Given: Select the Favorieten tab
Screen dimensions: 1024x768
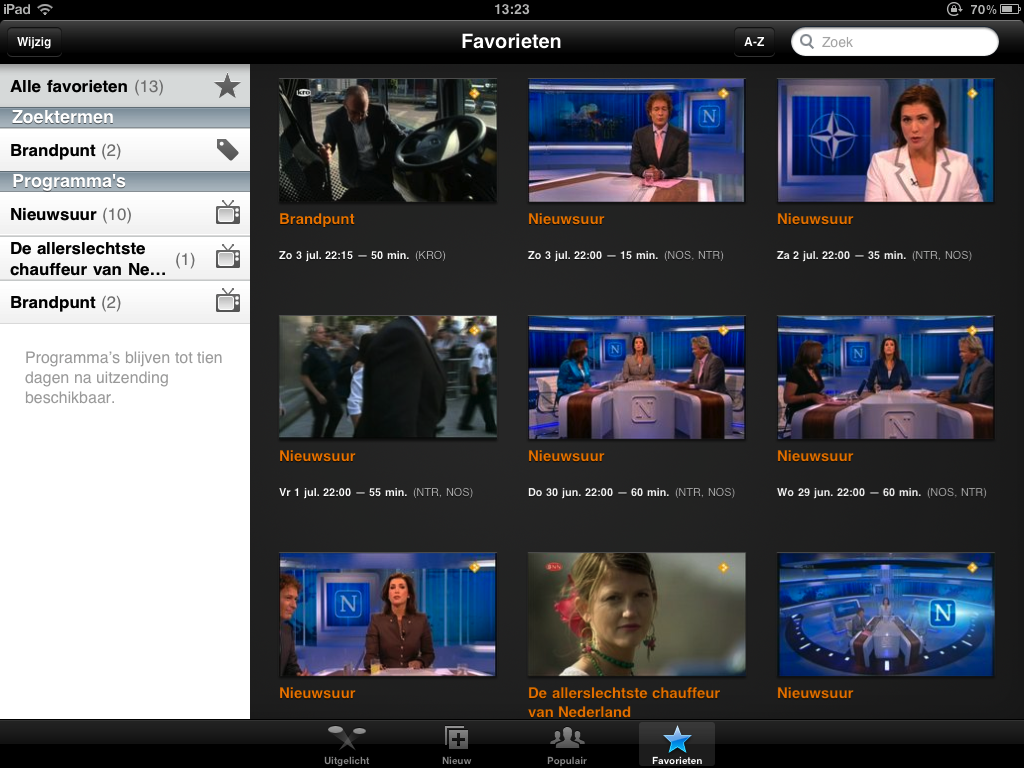Looking at the screenshot, I should click(677, 744).
